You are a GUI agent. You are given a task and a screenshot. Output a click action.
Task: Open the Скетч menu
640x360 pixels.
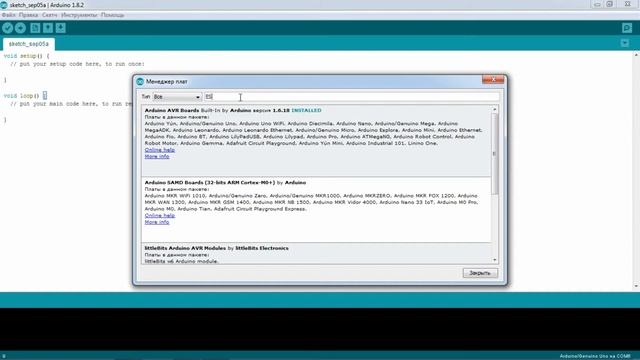pyautogui.click(x=50, y=15)
